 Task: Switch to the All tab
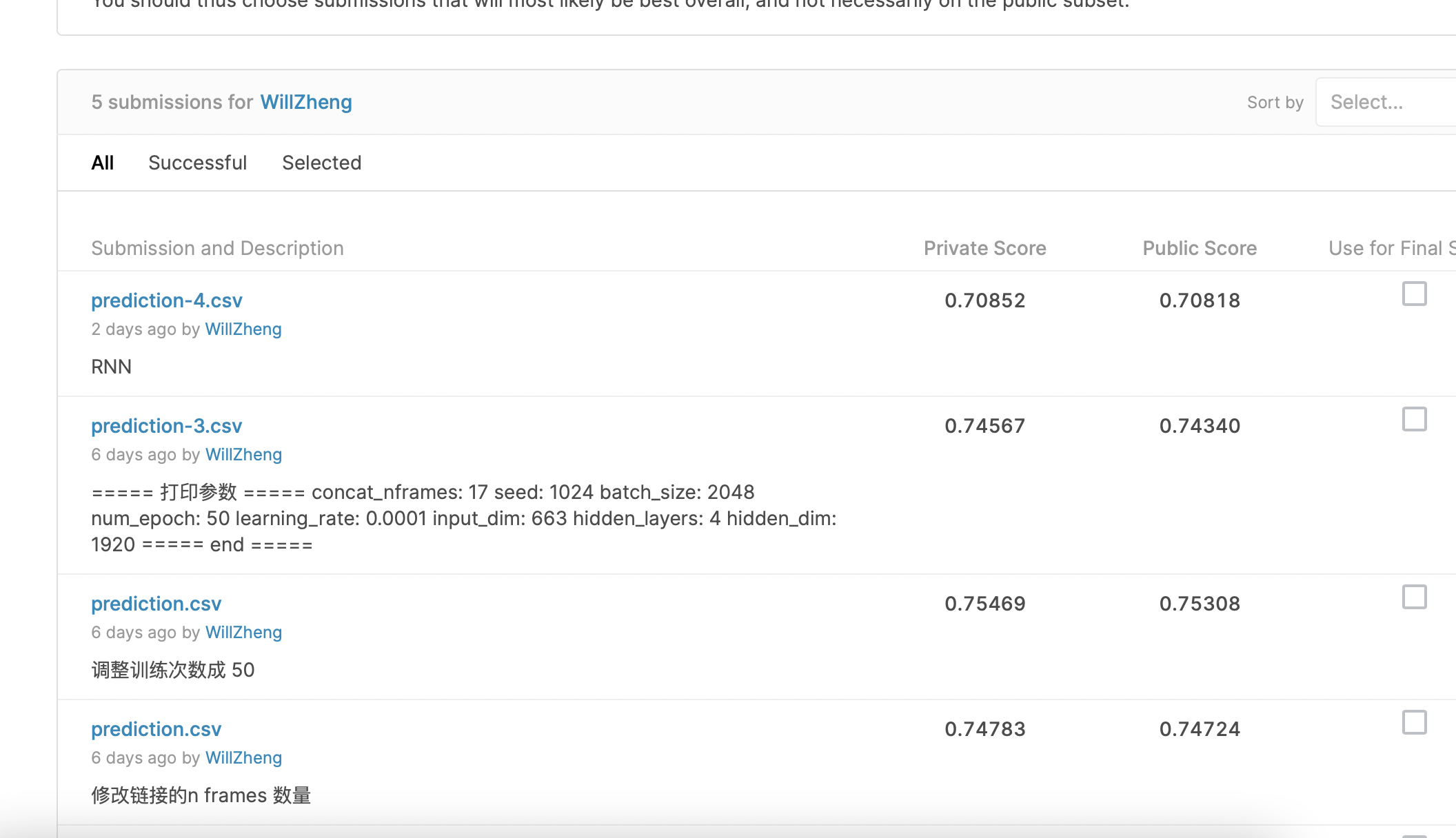tap(102, 163)
